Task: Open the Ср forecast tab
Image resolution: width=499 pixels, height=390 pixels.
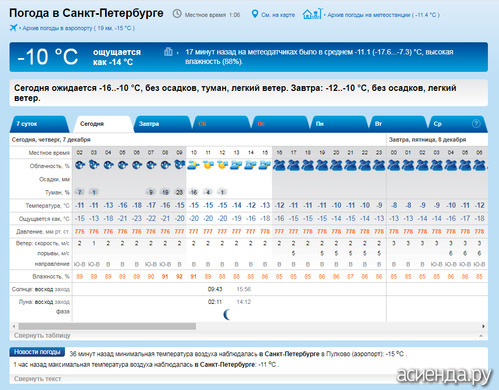Action: pos(457,124)
